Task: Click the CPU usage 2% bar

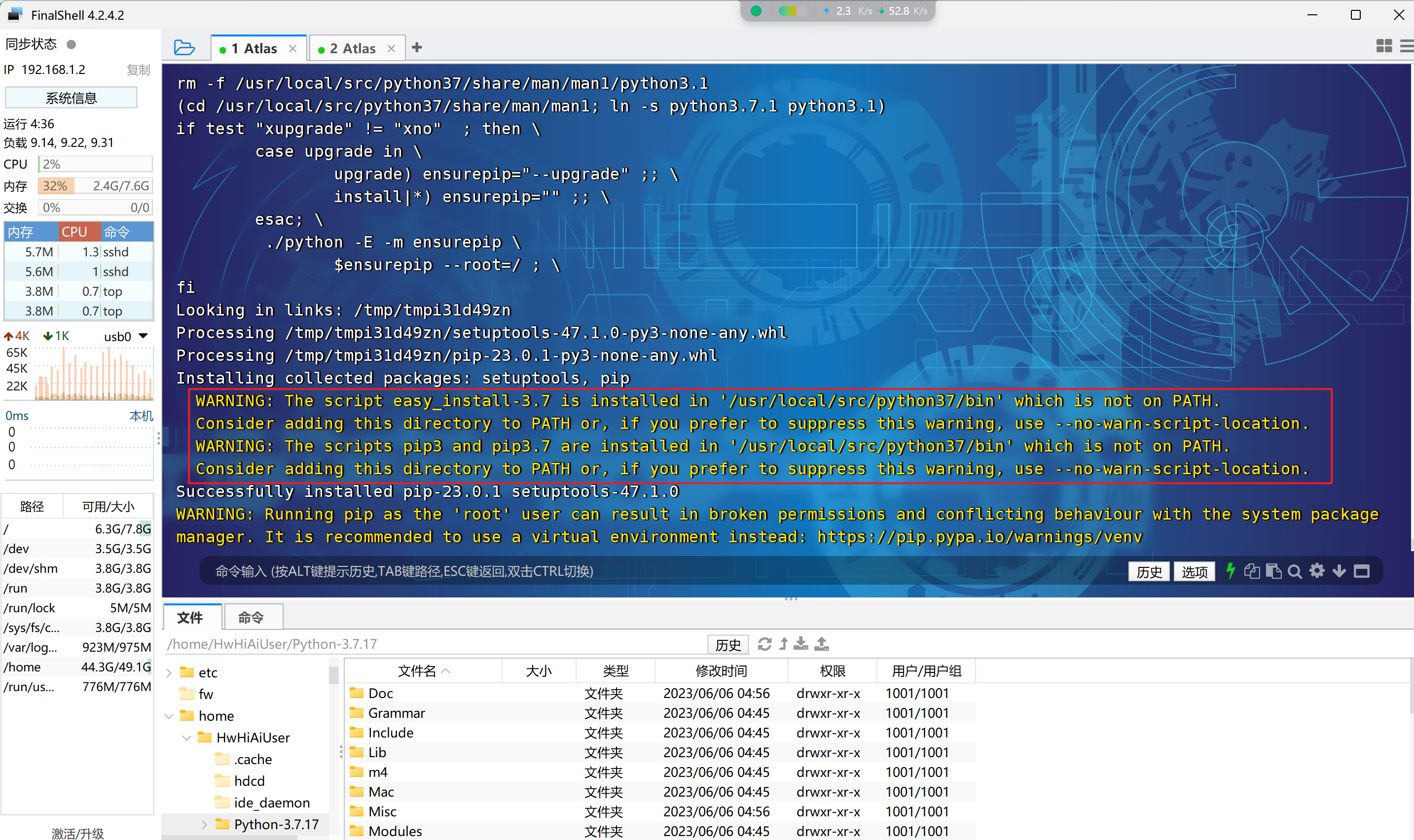Action: [95, 164]
